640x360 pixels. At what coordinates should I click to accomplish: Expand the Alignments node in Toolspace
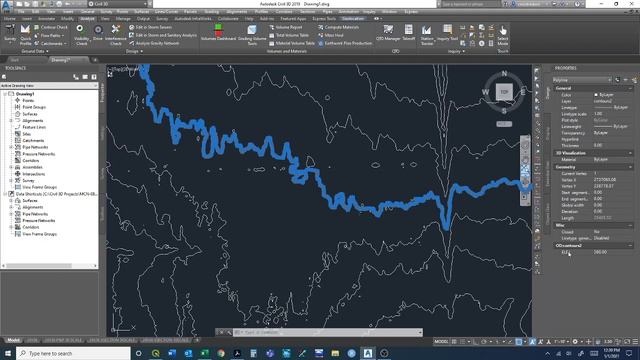[x=11, y=121]
